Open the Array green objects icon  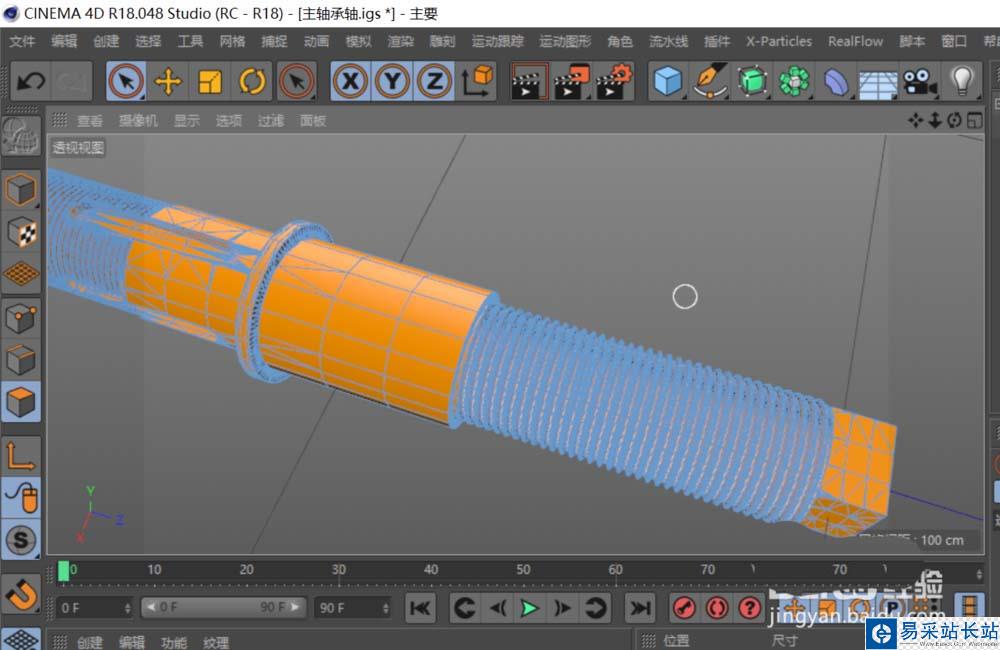tap(794, 81)
